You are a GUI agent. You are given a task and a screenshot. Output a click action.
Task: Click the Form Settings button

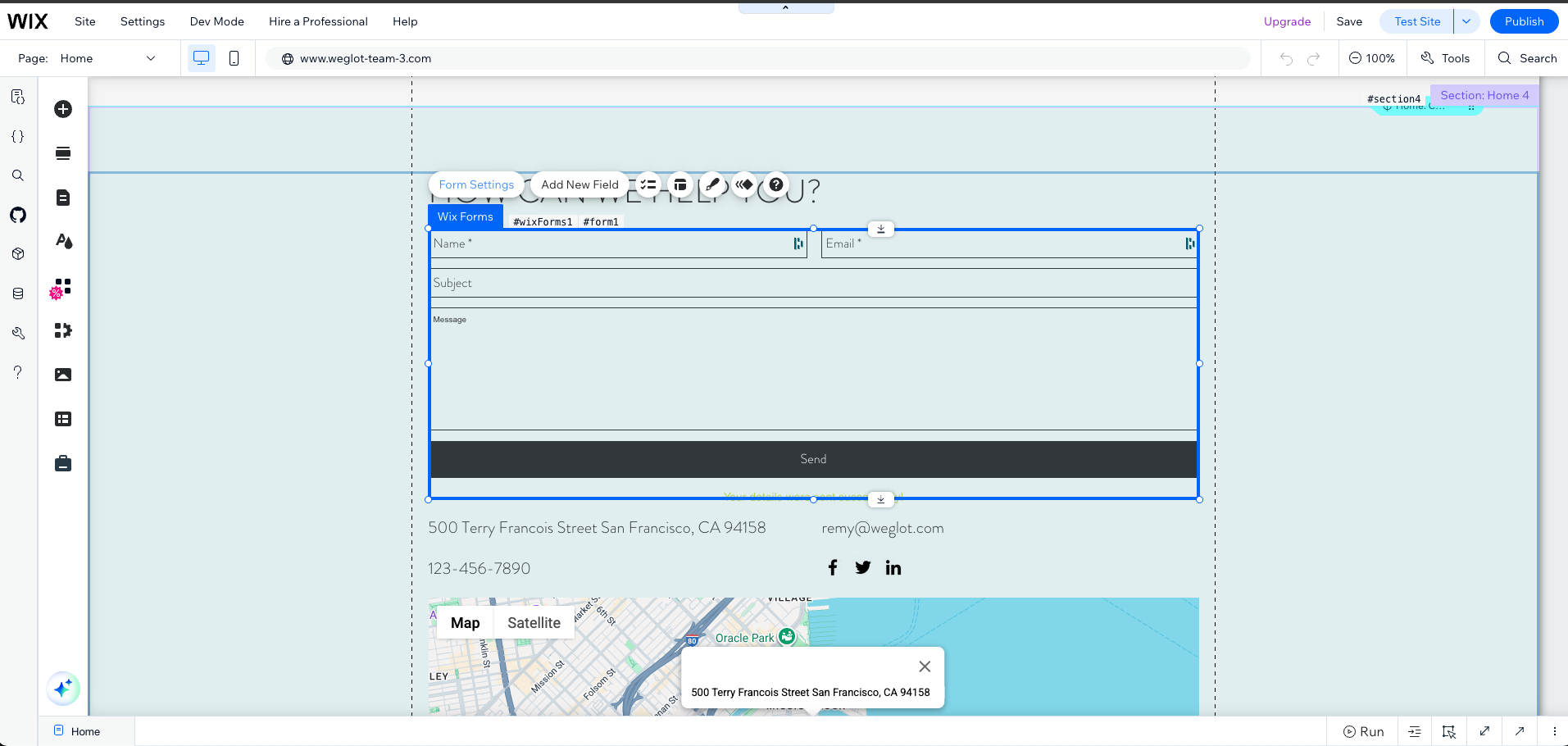pyautogui.click(x=476, y=184)
